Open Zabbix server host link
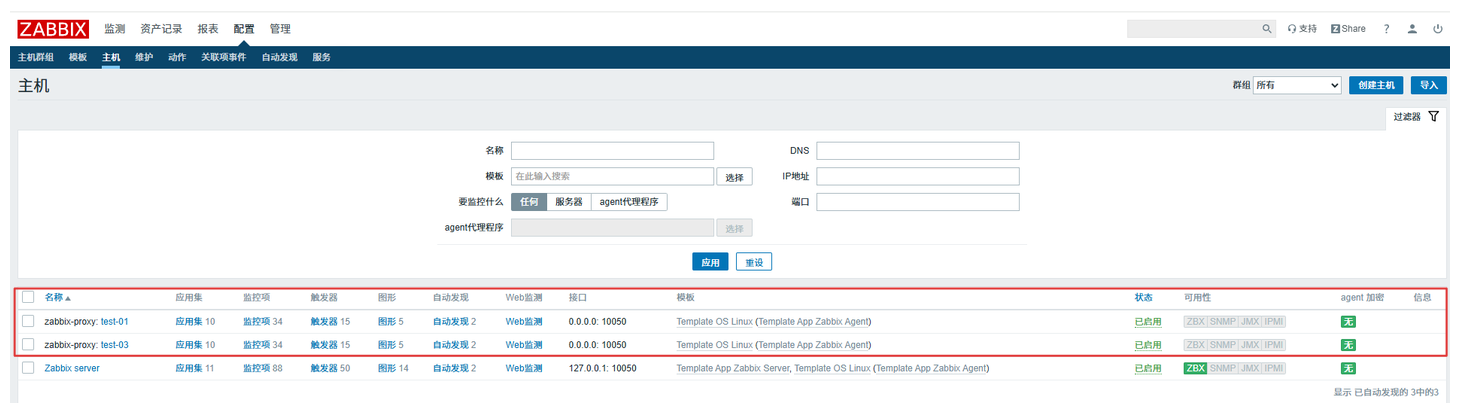This screenshot has height=413, width=1460. point(72,369)
